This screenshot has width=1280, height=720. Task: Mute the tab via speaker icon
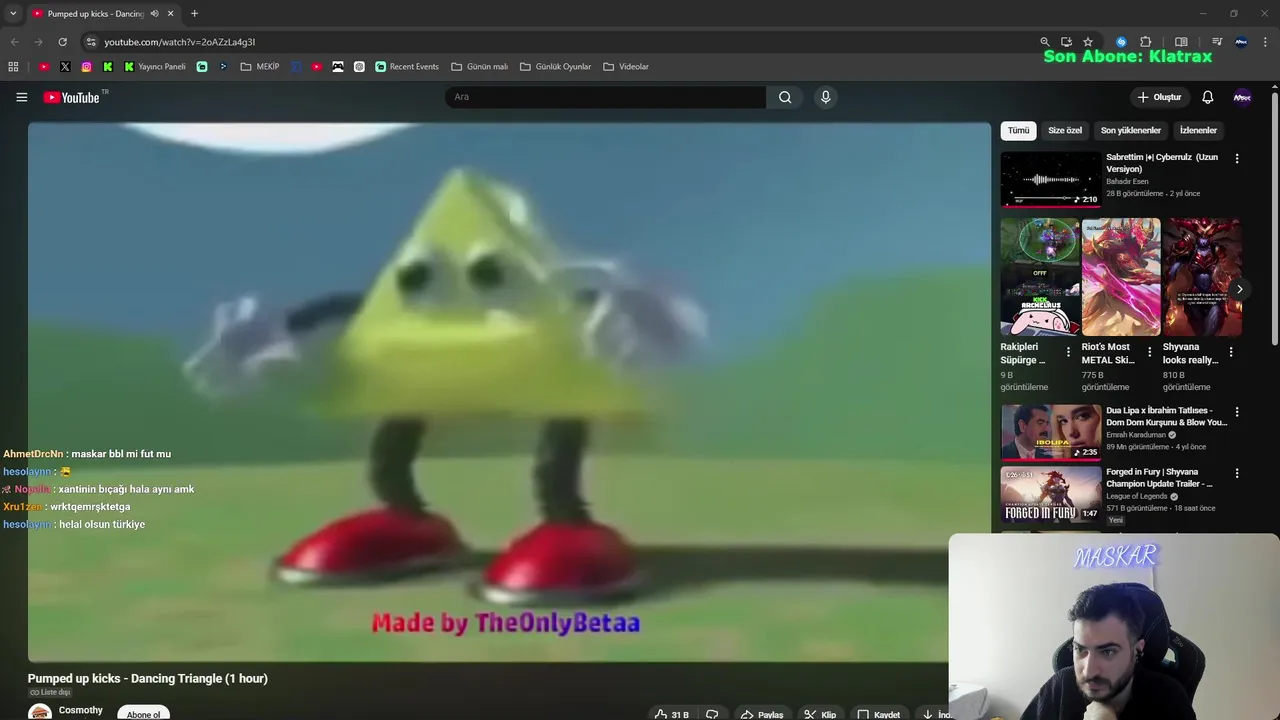pos(154,14)
